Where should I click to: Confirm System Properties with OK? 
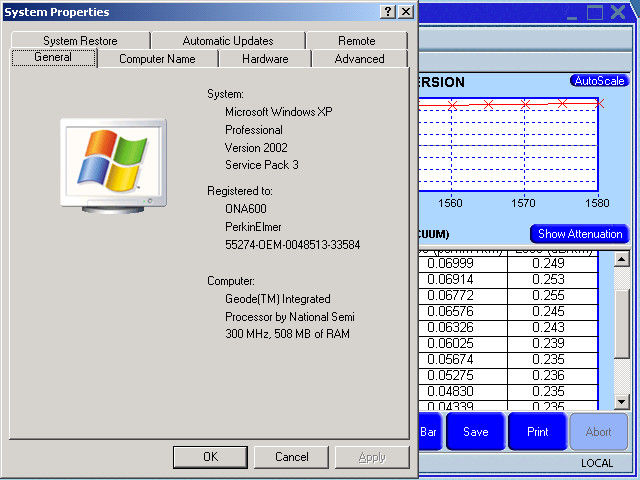click(x=210, y=457)
